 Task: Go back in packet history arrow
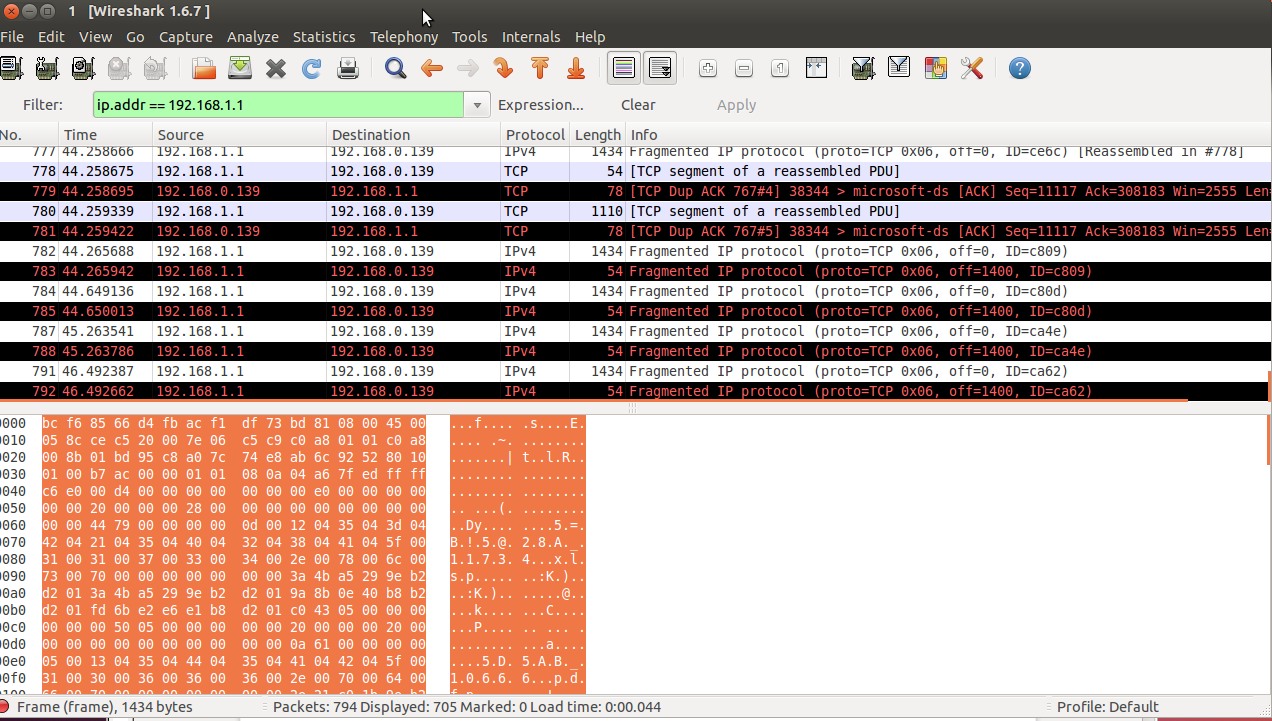[x=432, y=68]
